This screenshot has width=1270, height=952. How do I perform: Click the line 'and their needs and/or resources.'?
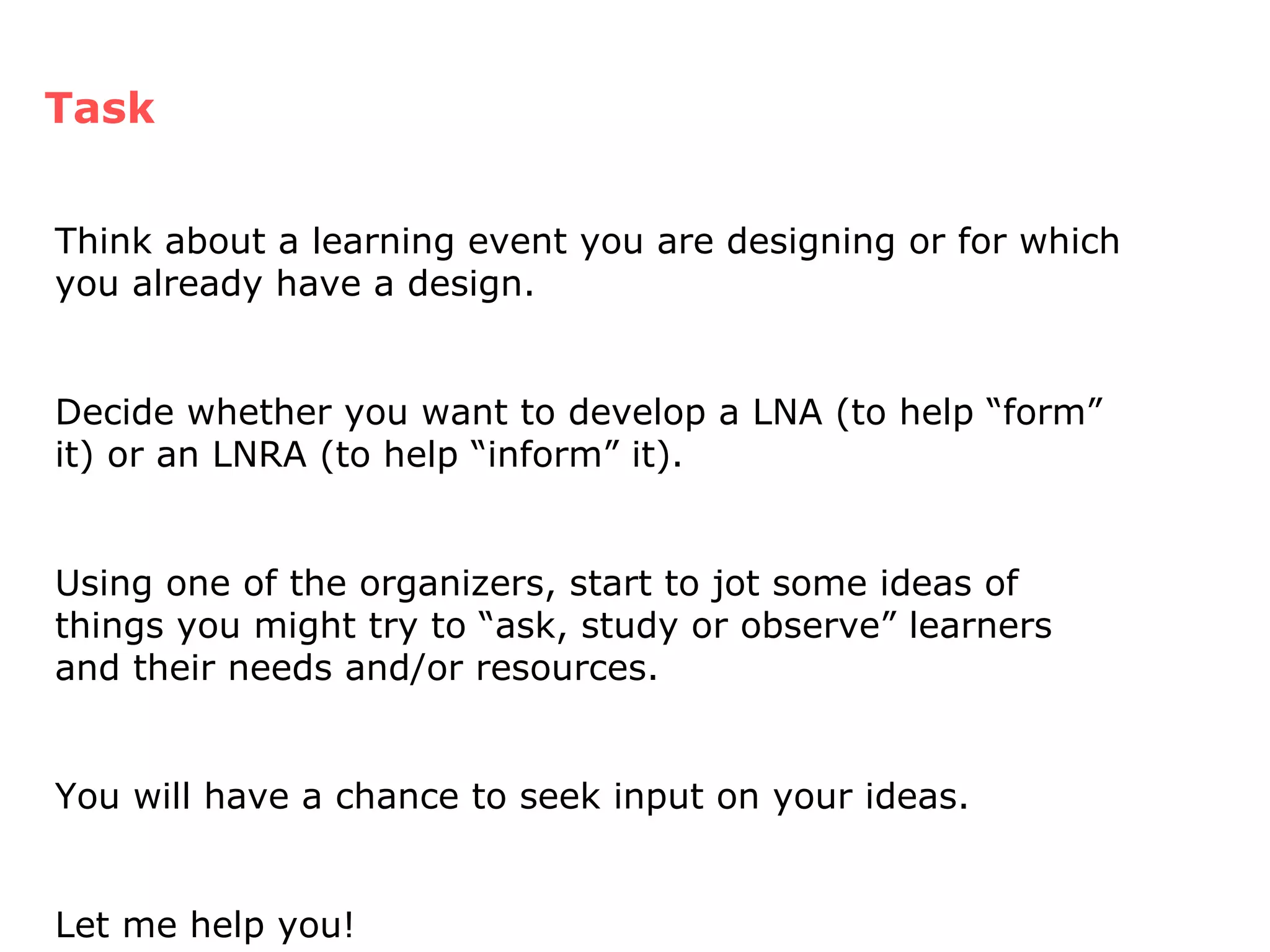[x=356, y=668]
